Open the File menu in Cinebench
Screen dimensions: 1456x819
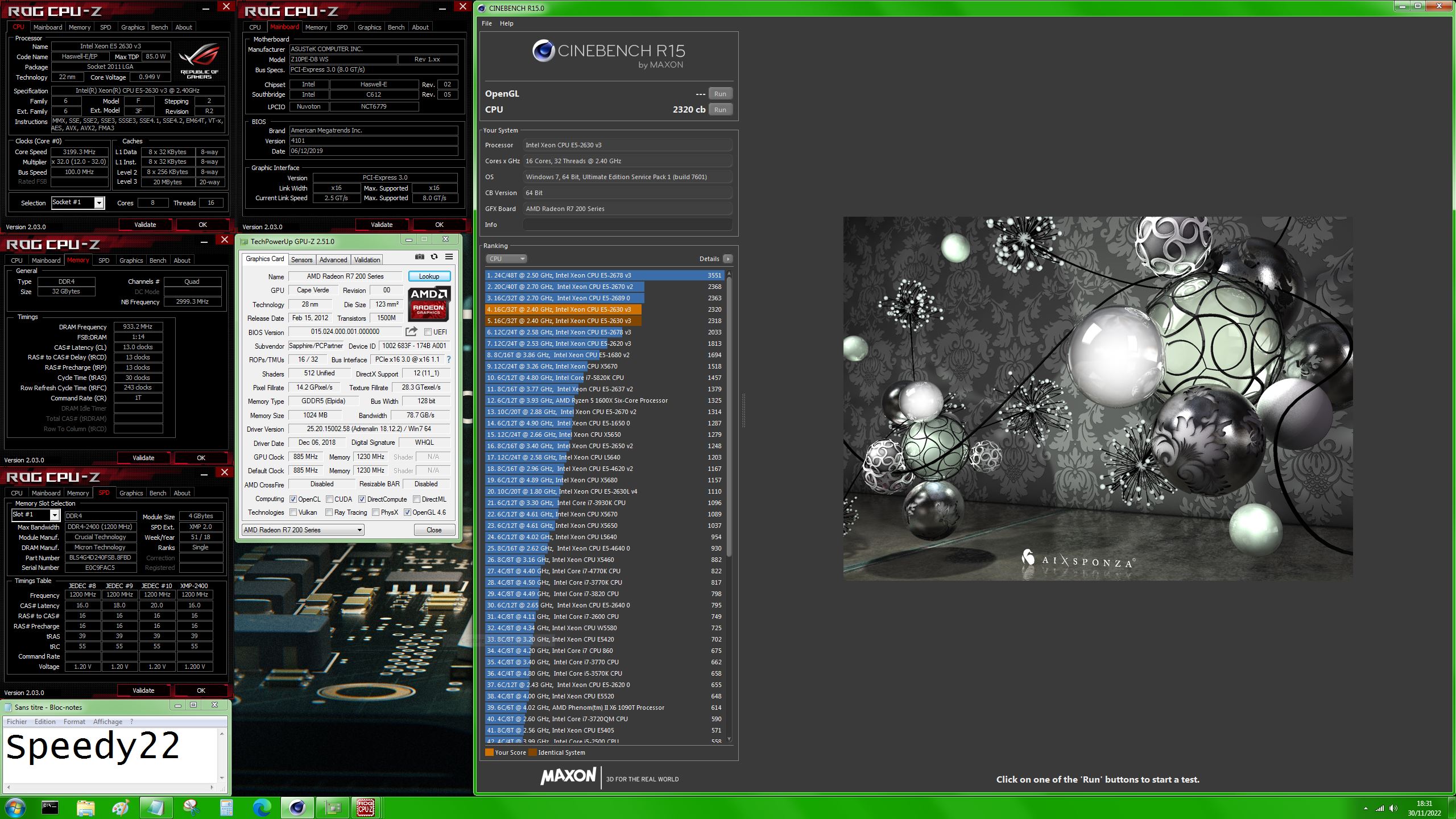click(x=487, y=23)
